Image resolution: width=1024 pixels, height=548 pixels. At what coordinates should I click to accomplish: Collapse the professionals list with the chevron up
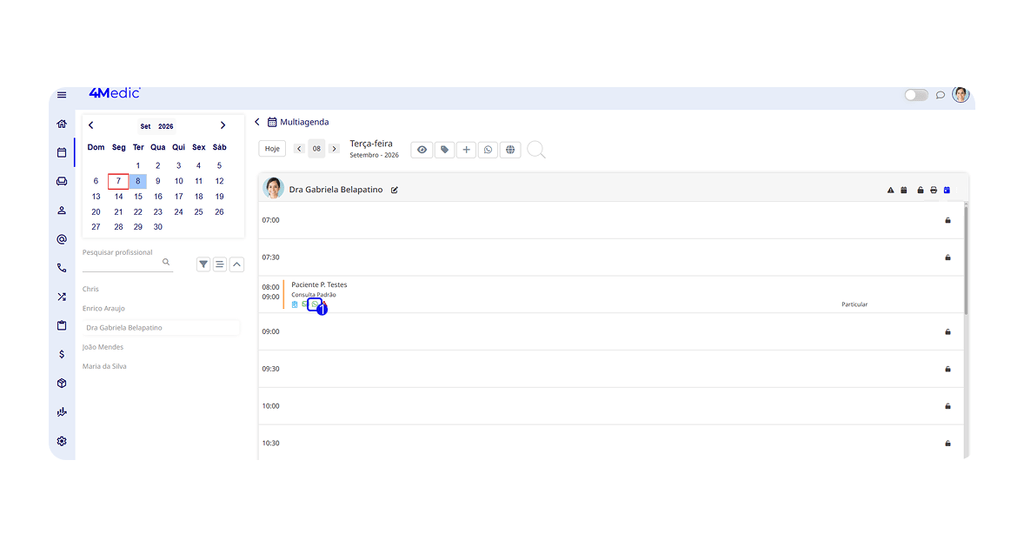coord(236,265)
